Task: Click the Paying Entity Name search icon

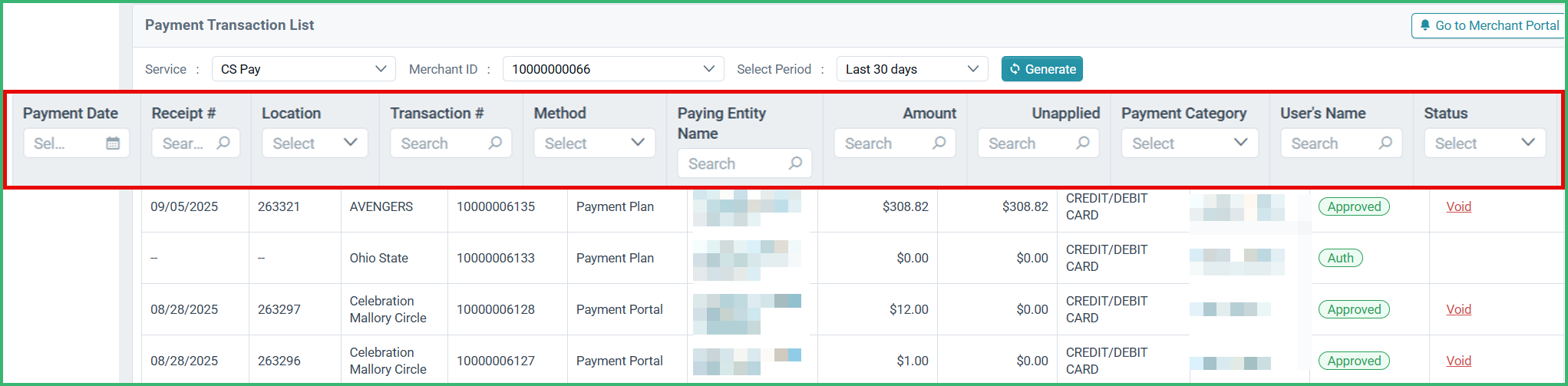Action: (796, 163)
